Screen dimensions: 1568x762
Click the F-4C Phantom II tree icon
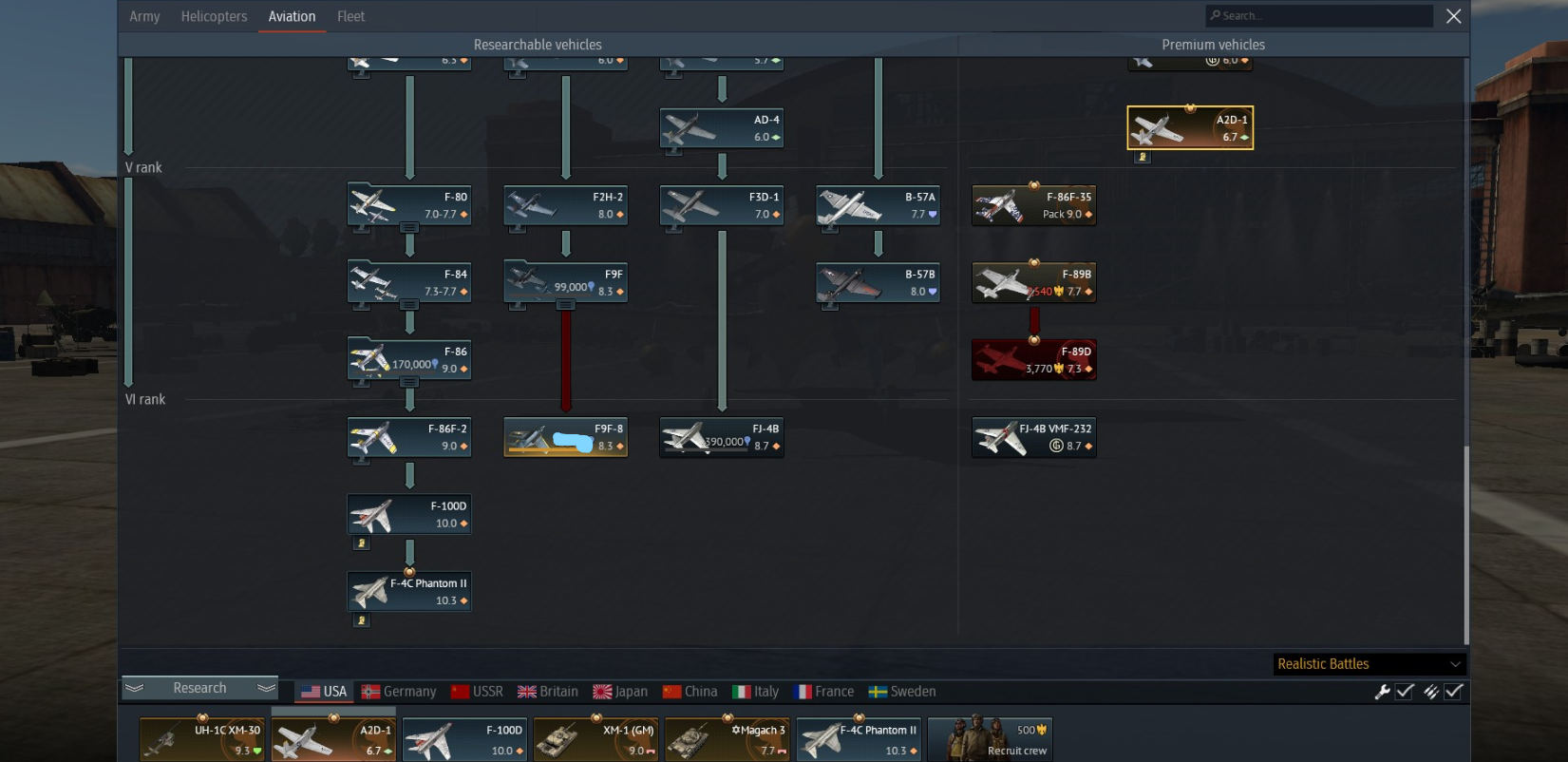tap(409, 591)
